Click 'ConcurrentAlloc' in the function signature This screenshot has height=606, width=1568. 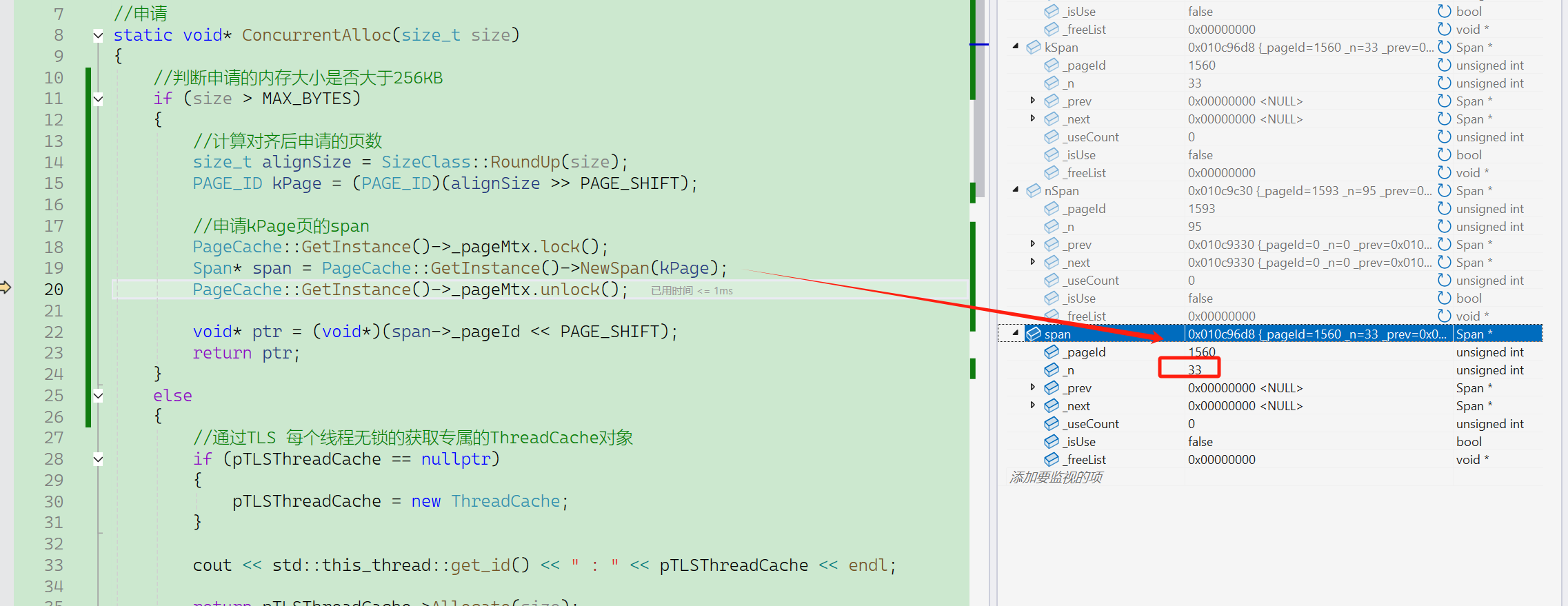coord(316,35)
